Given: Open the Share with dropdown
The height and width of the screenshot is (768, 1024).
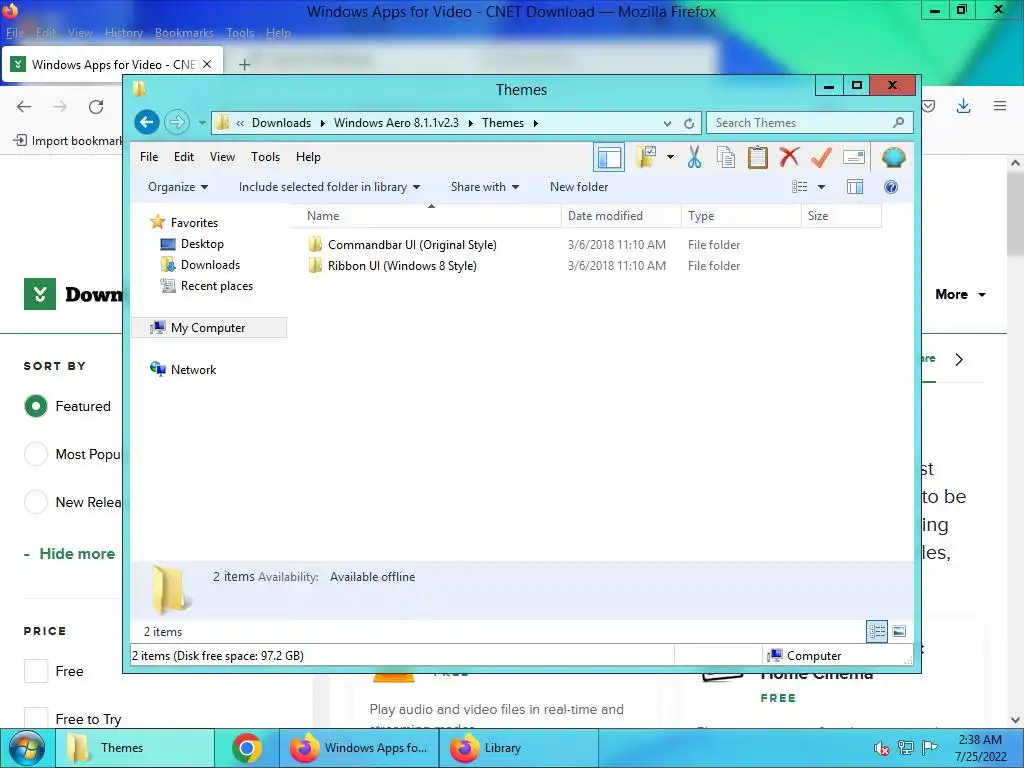Looking at the screenshot, I should click(x=485, y=187).
